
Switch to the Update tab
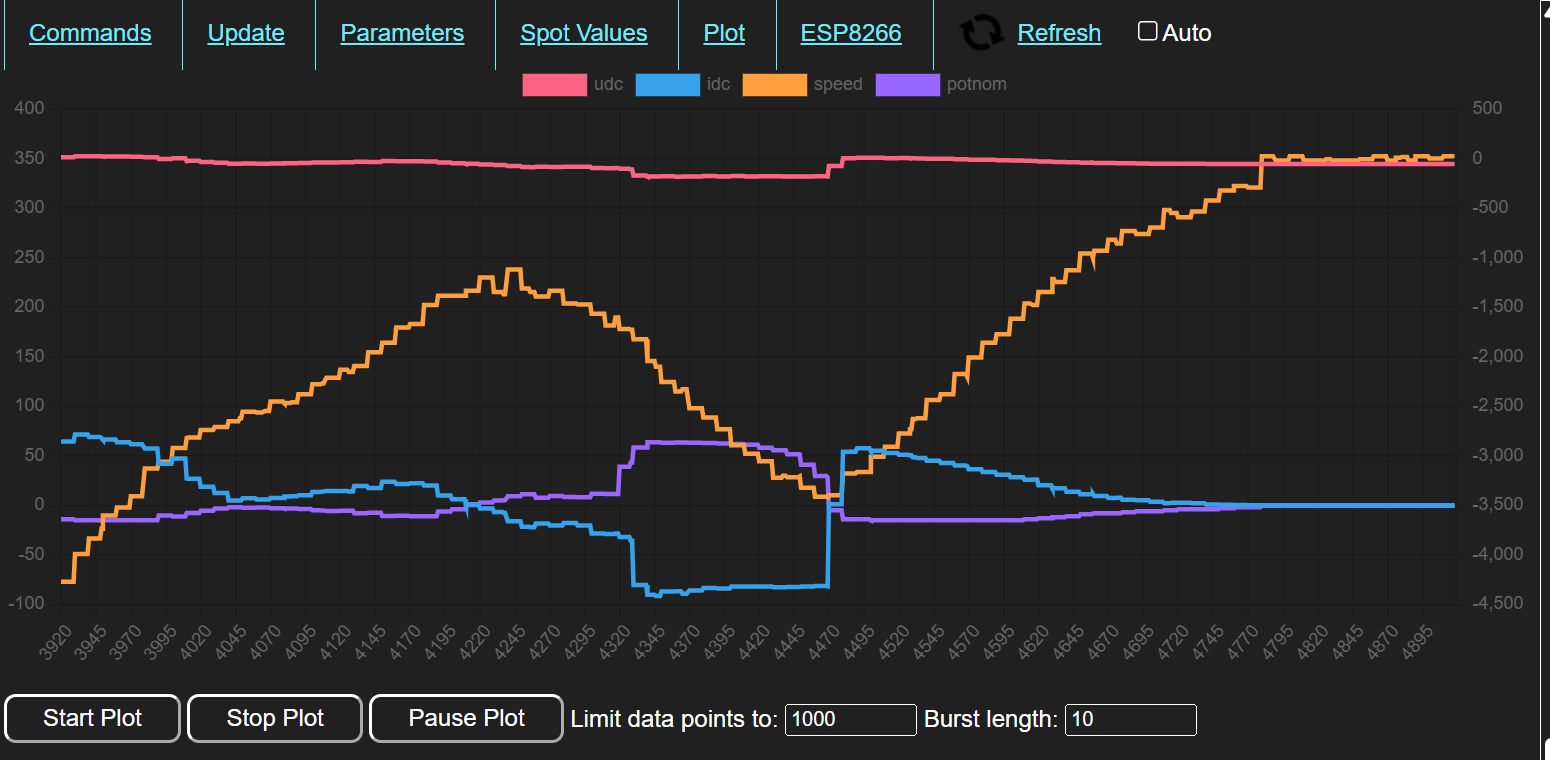[246, 33]
